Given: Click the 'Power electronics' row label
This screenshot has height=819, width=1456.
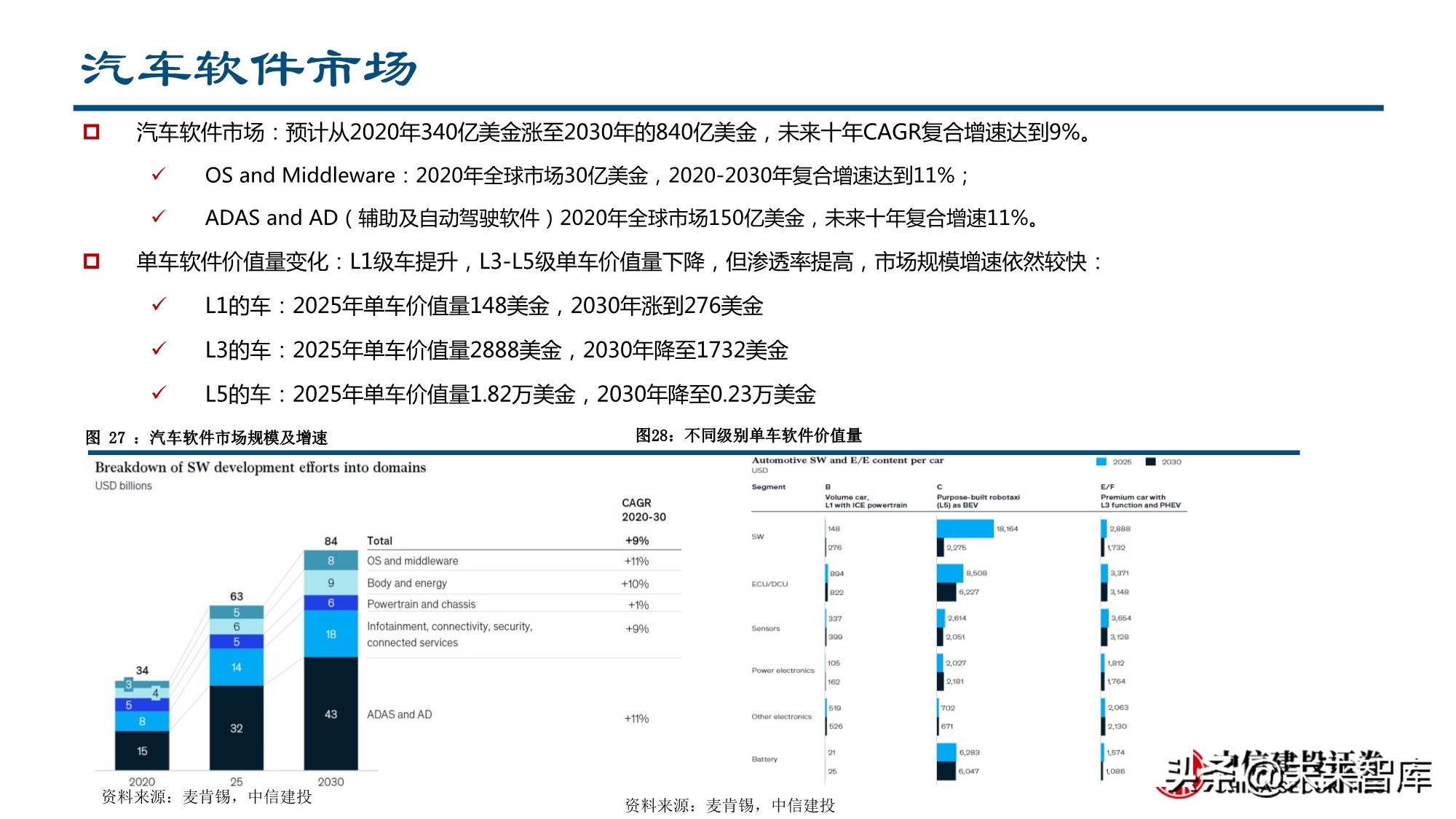Looking at the screenshot, I should coord(783,670).
